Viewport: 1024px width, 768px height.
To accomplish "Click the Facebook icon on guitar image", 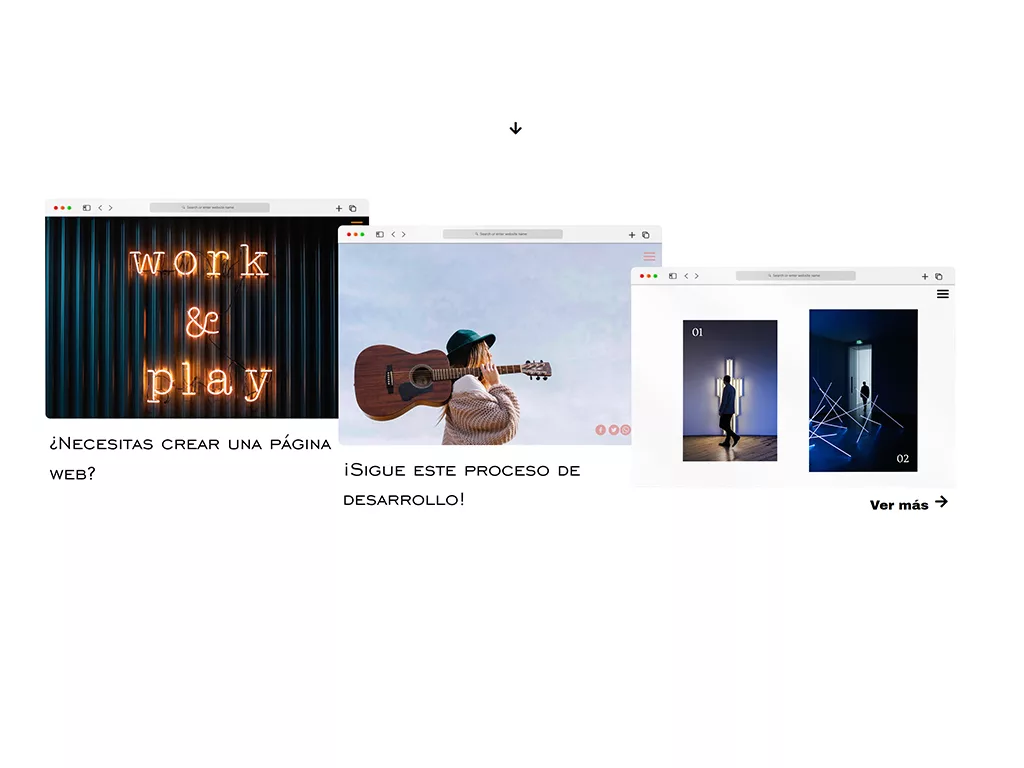I will pos(600,430).
